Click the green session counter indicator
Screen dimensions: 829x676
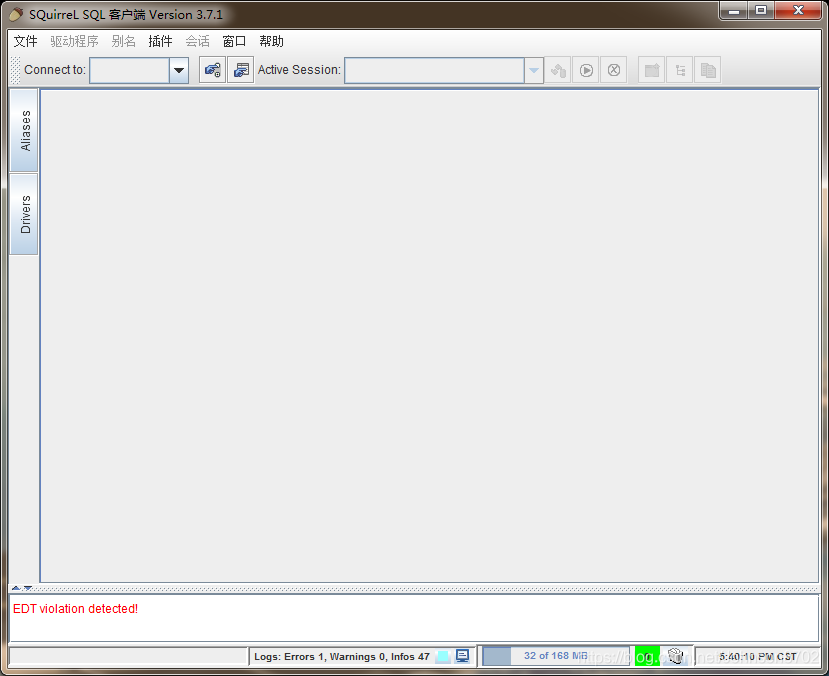(647, 656)
